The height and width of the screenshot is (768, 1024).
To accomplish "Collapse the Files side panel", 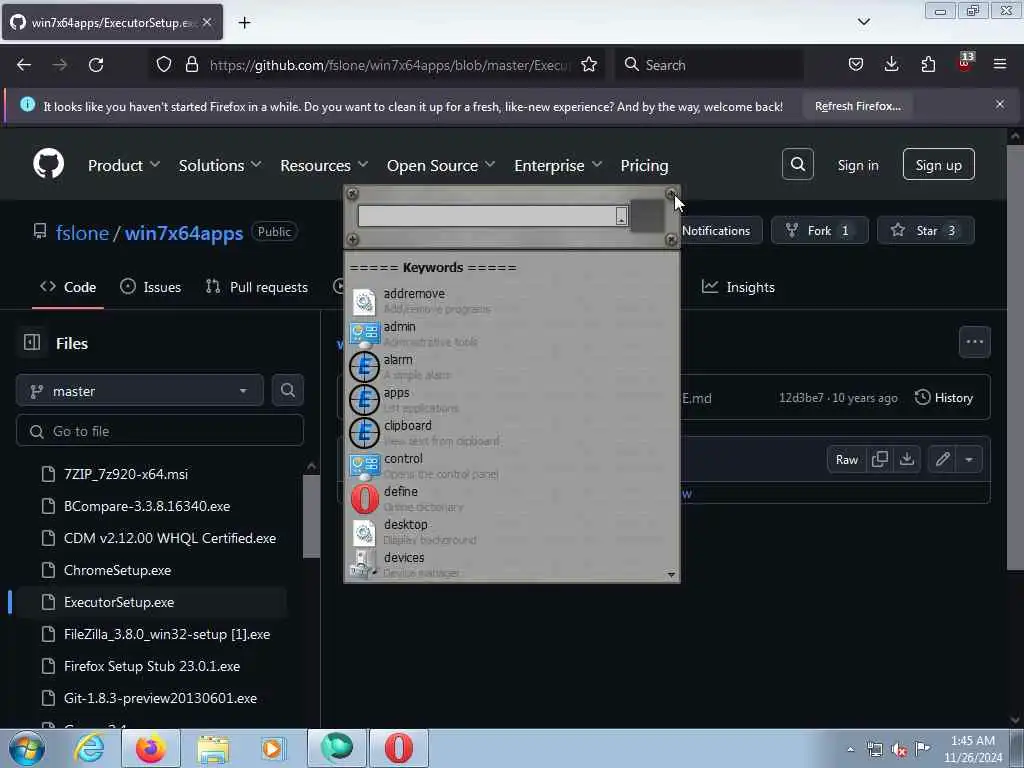I will coord(32,342).
